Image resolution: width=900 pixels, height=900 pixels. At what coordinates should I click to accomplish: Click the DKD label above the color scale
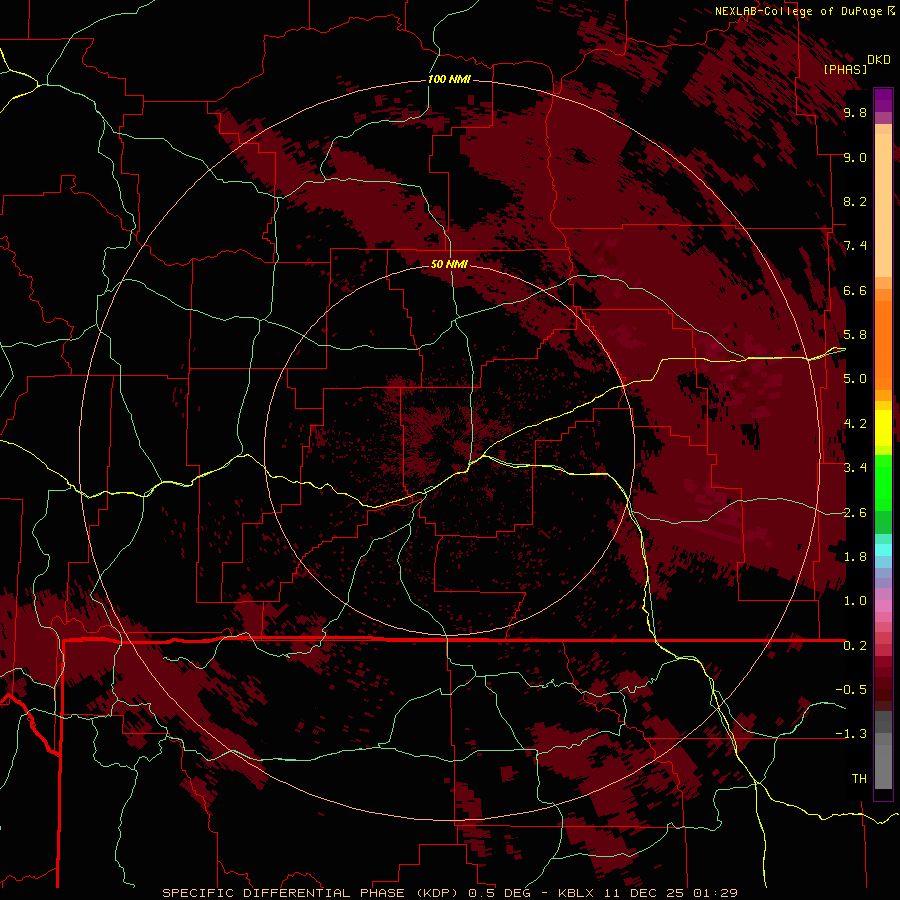(879, 60)
